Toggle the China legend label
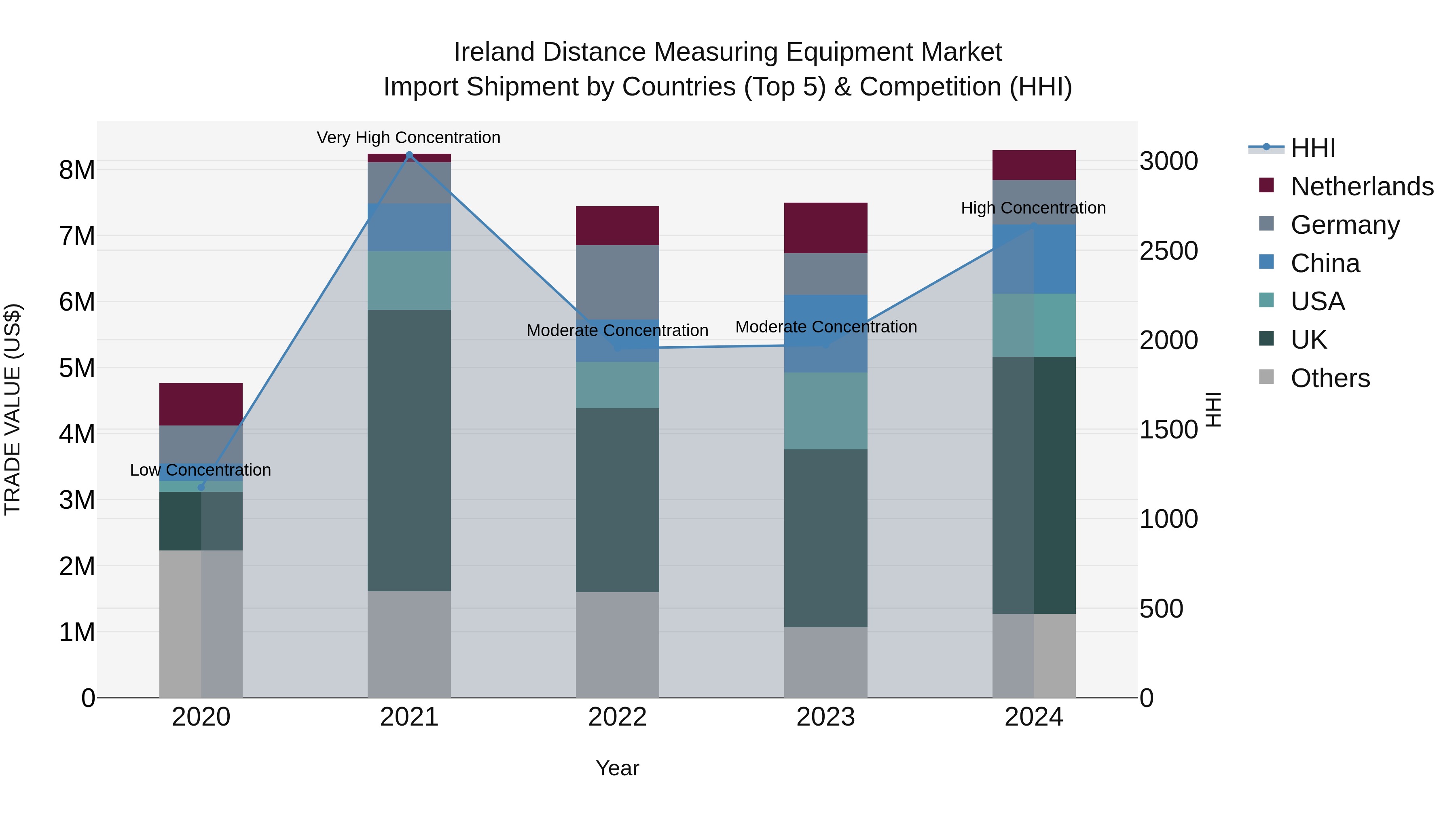The width and height of the screenshot is (1456, 819). click(1325, 263)
